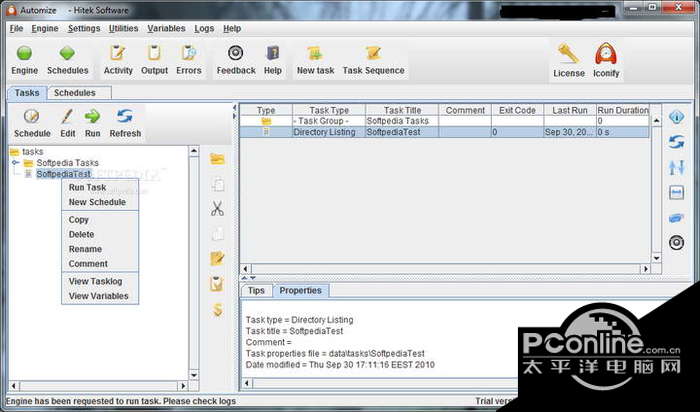Sort by the Last Run column header

pyautogui.click(x=570, y=110)
